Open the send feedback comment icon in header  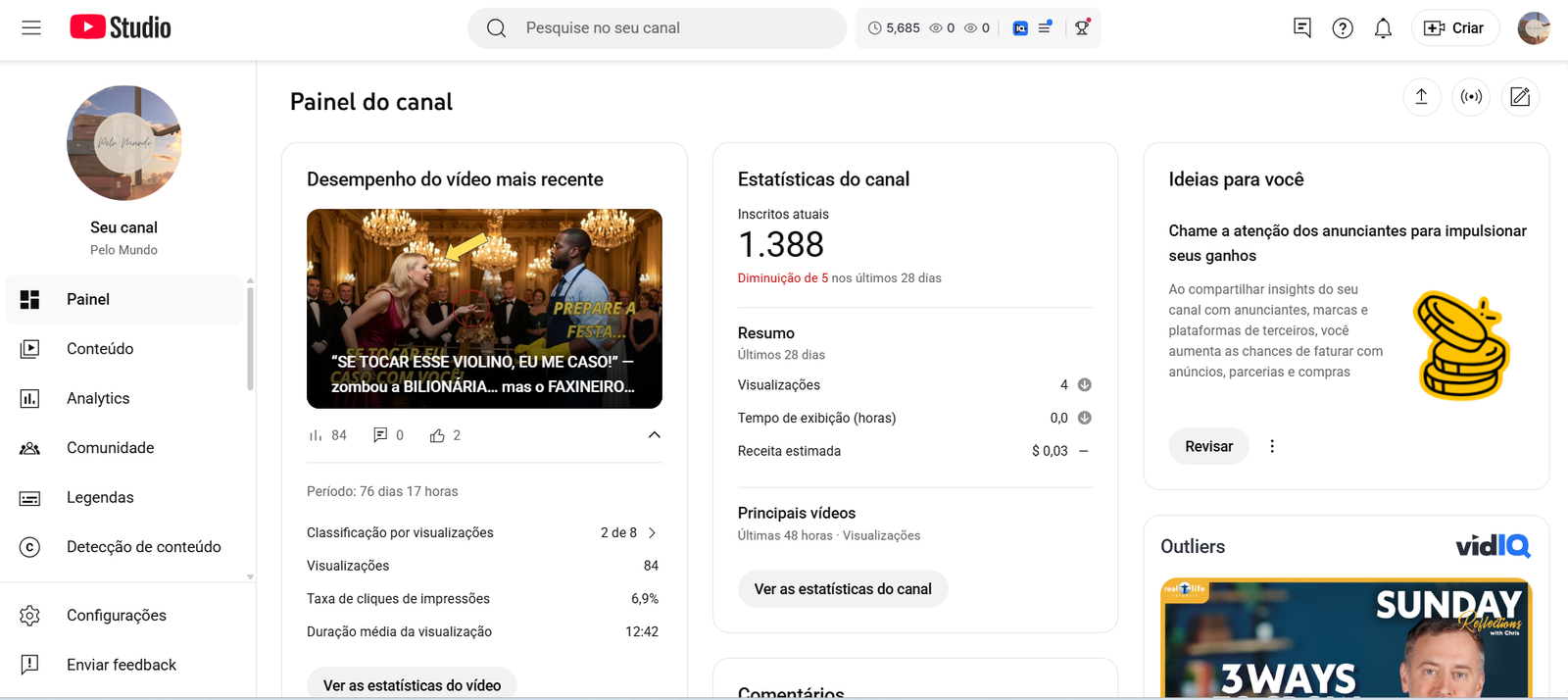point(1302,28)
